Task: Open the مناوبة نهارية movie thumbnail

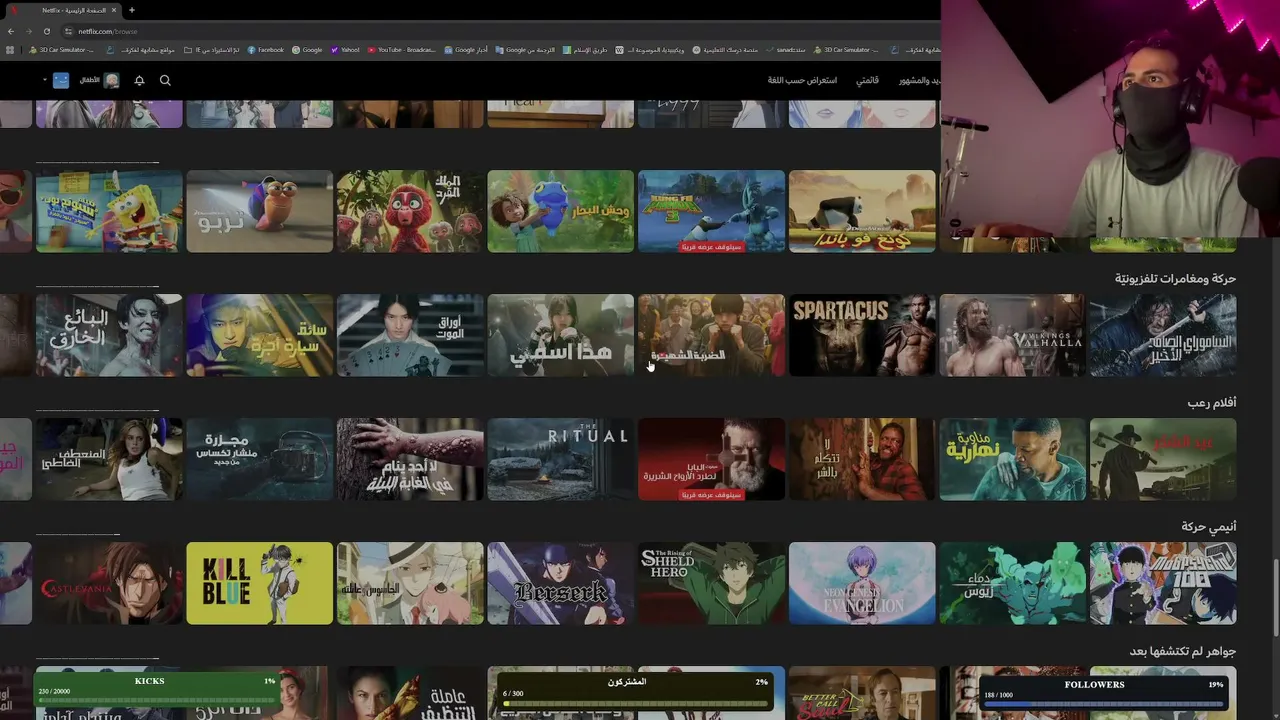Action: [1012, 459]
